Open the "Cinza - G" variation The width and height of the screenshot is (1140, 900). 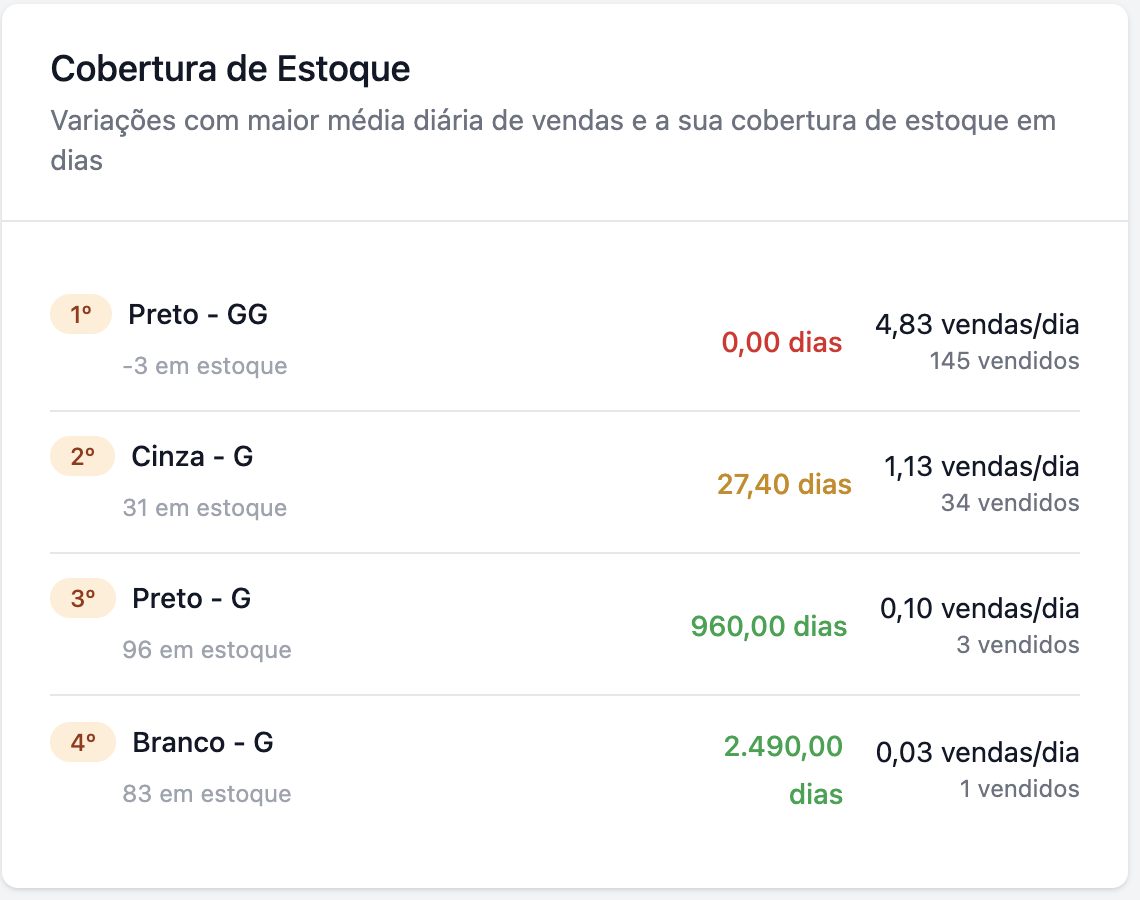coord(192,457)
